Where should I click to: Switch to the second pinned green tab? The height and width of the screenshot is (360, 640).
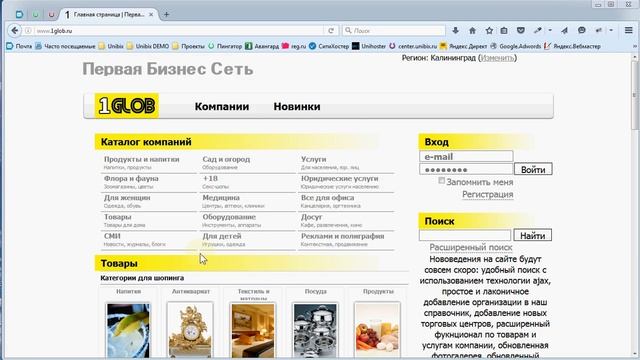coord(36,14)
